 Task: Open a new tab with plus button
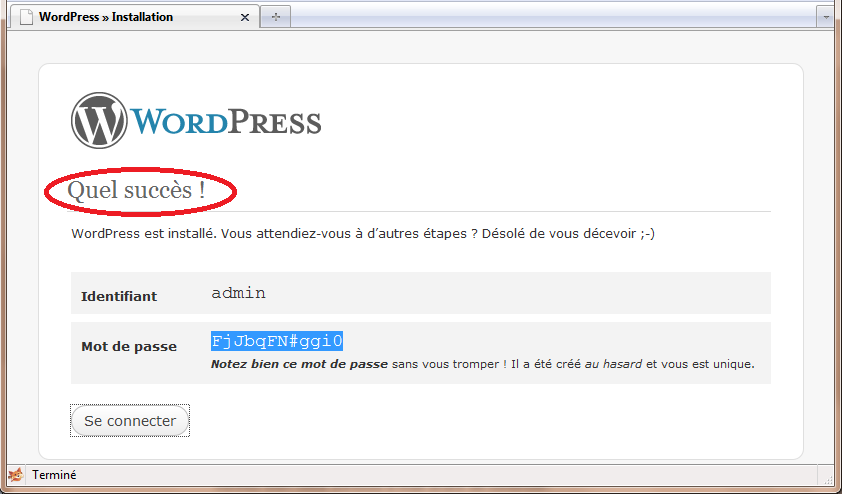pyautogui.click(x=276, y=17)
